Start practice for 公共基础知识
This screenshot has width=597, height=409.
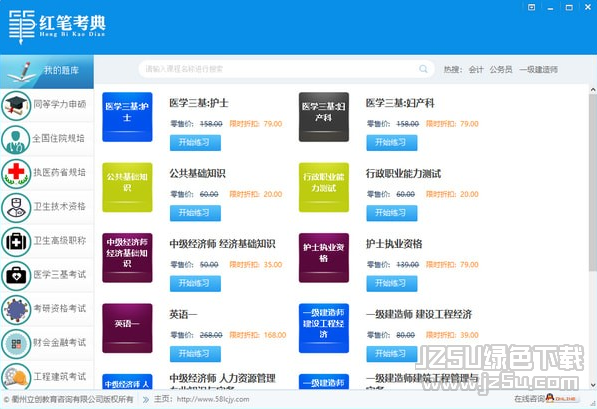(195, 213)
